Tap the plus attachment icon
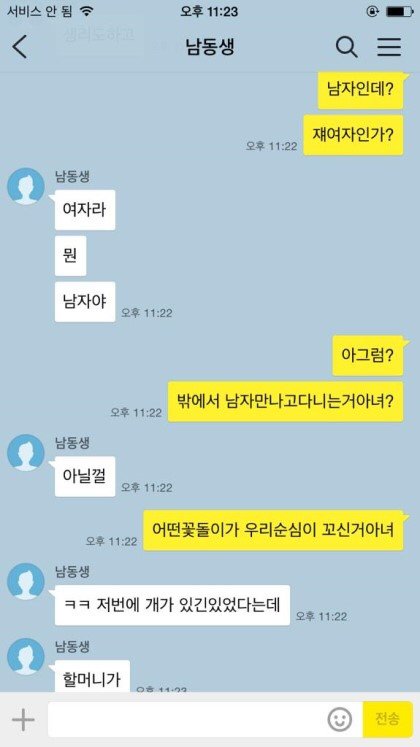Screen dimensions: 420x747 [x=23, y=719]
